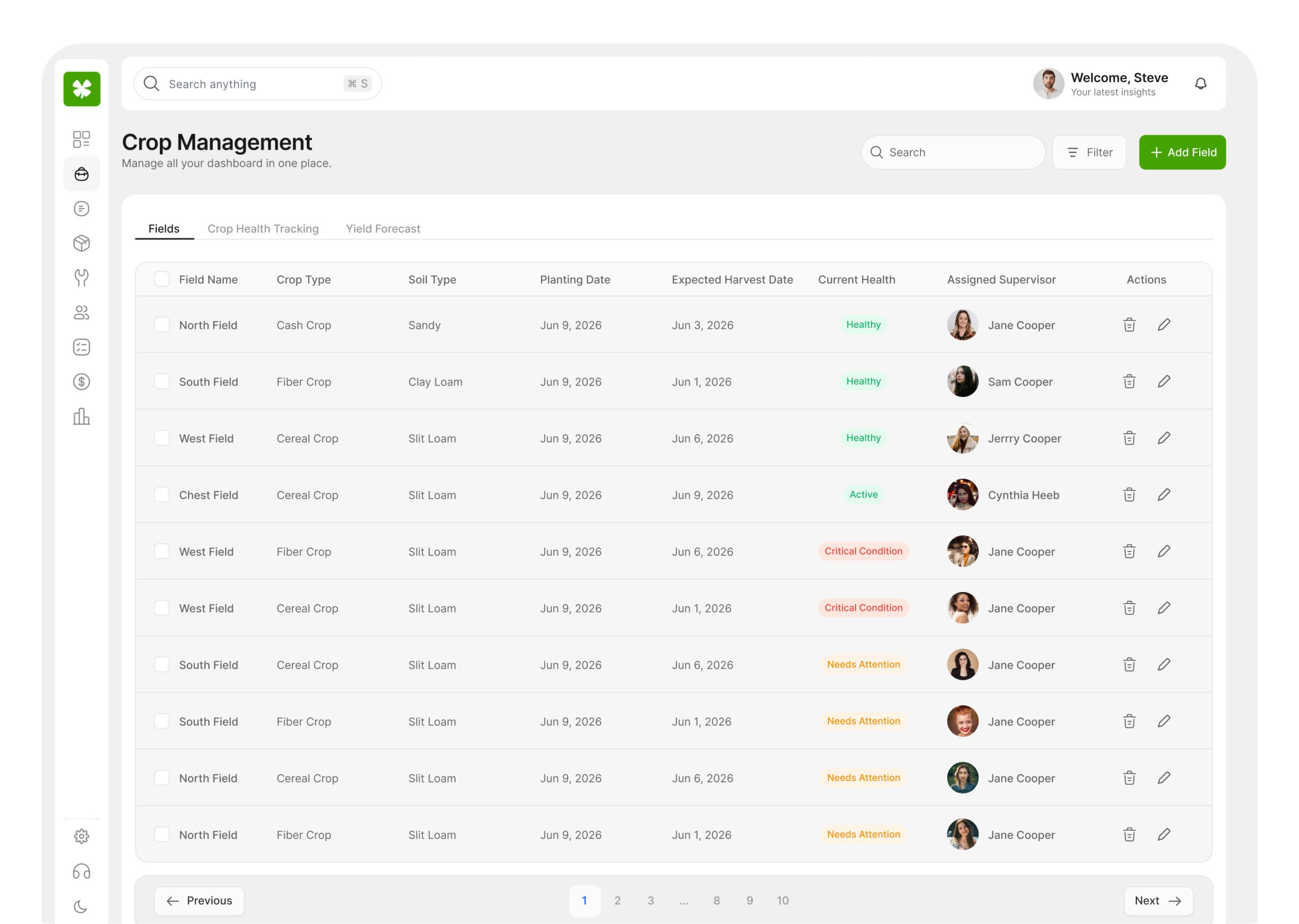
Task: Go to Next page
Action: click(x=1157, y=901)
